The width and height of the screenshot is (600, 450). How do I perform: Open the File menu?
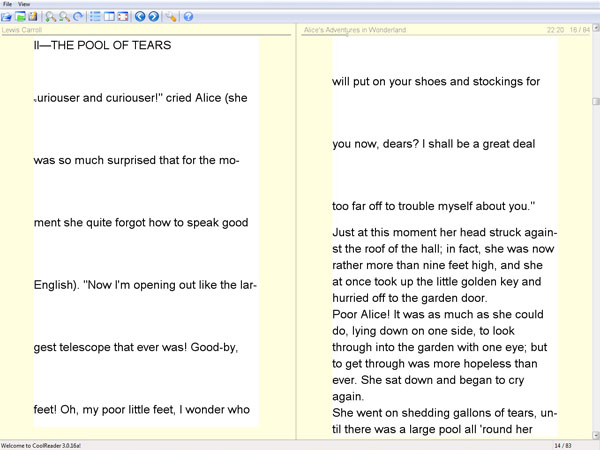(7, 4)
